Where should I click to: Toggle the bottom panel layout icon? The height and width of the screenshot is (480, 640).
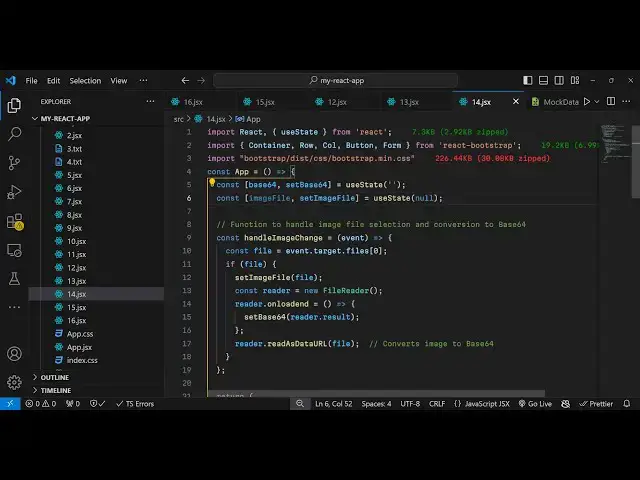pyautogui.click(x=543, y=80)
